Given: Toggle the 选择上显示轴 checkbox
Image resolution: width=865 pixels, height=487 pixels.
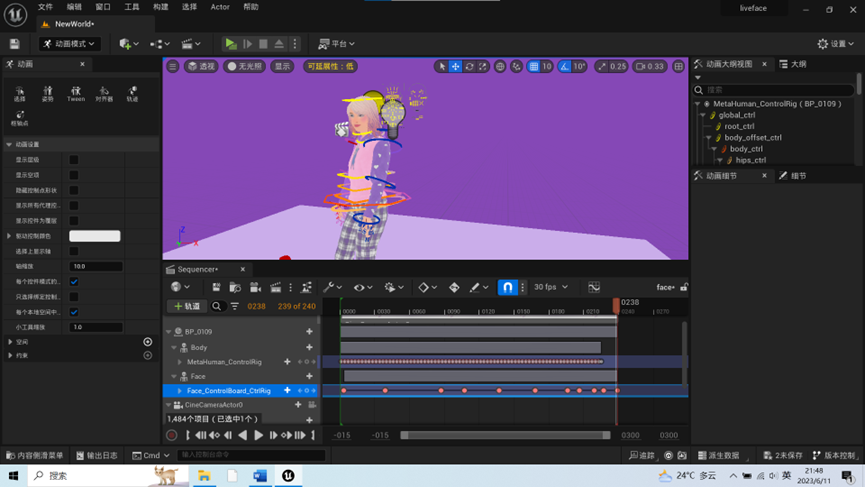Looking at the screenshot, I should (73, 251).
